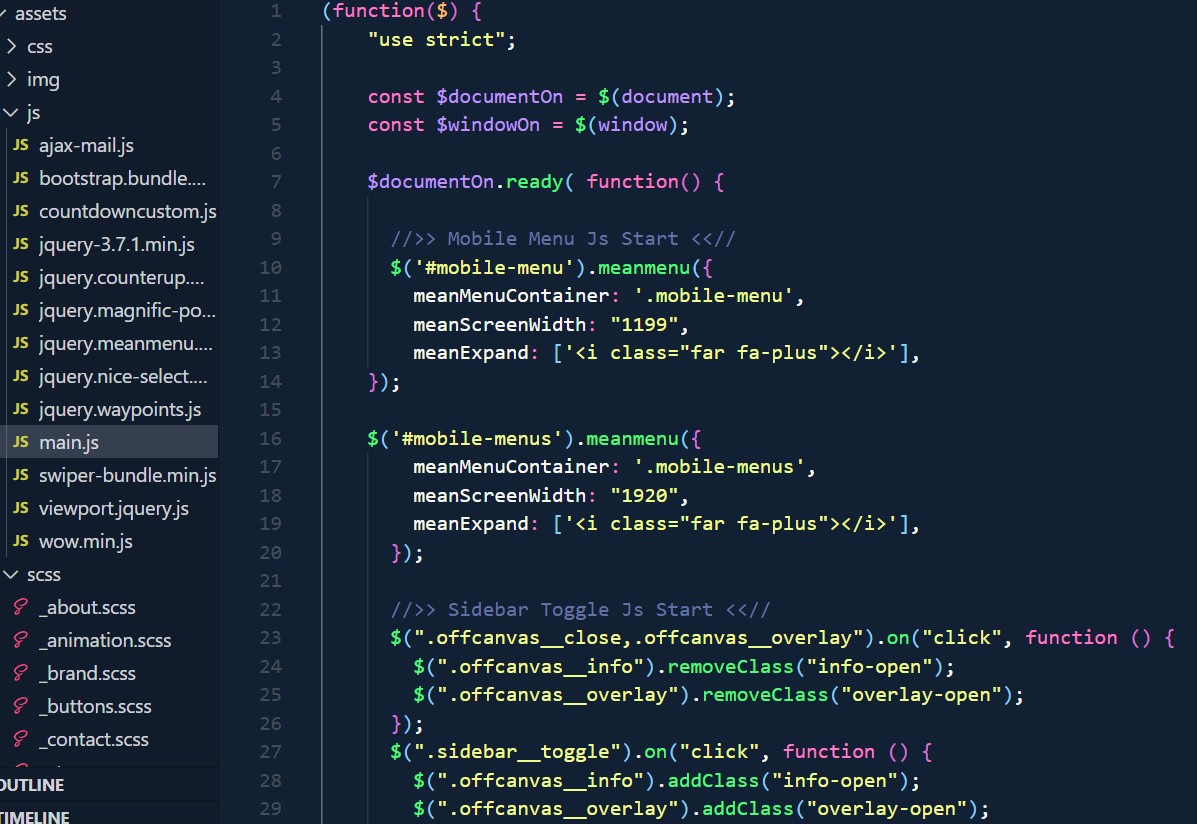Click the JS file icon for wow.min.js

pos(20,542)
